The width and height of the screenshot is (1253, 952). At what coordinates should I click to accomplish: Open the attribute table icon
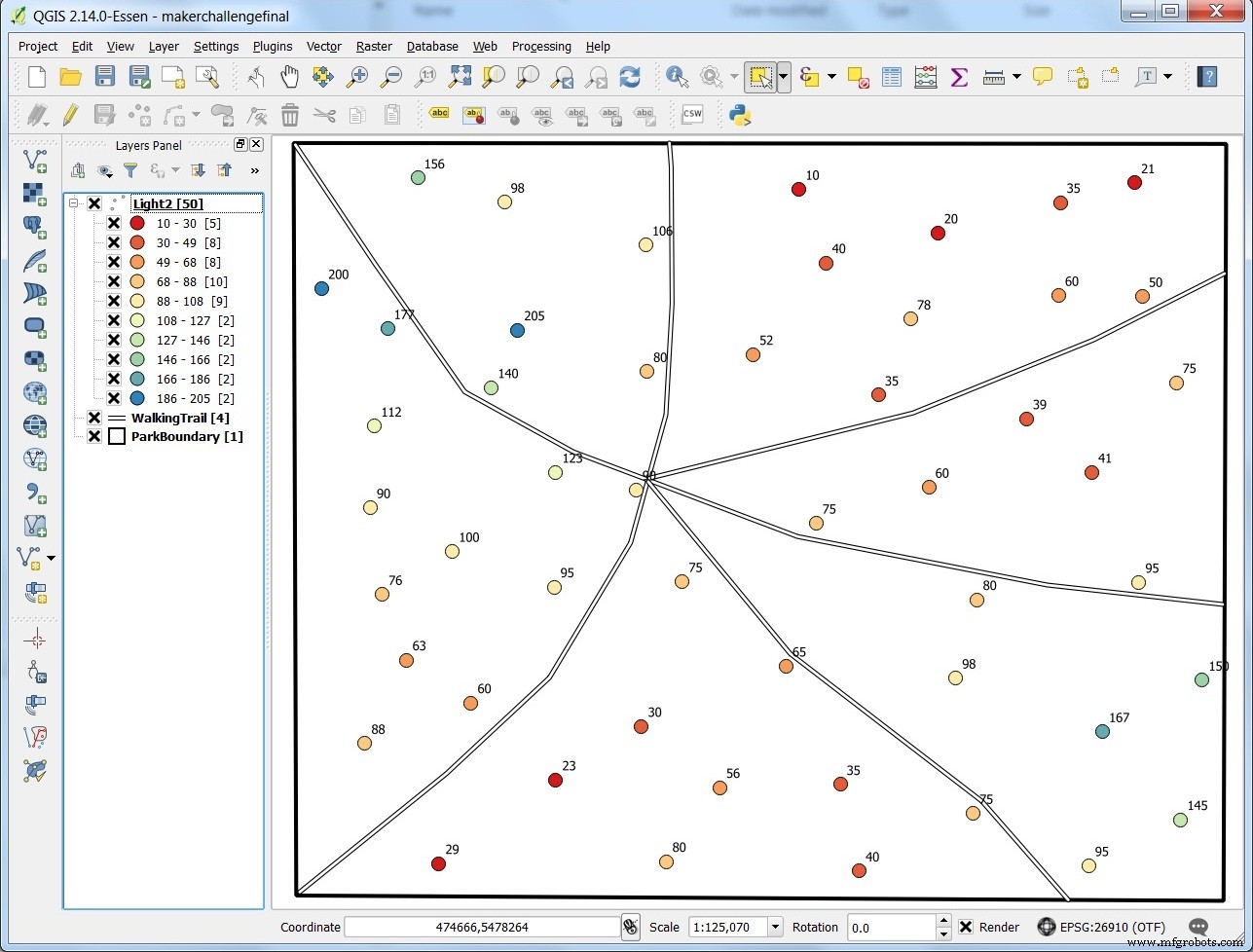[x=891, y=77]
